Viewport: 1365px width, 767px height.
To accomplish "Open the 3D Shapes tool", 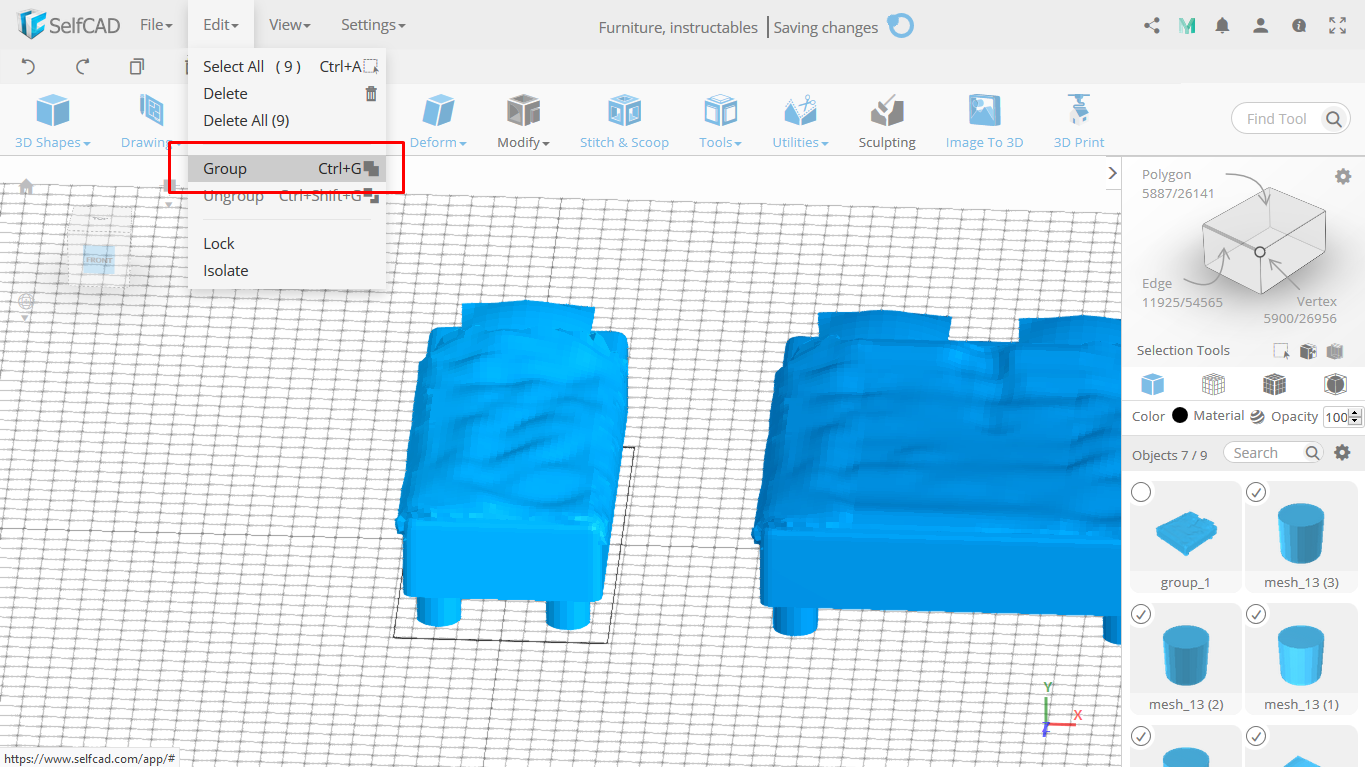I will pyautogui.click(x=53, y=122).
